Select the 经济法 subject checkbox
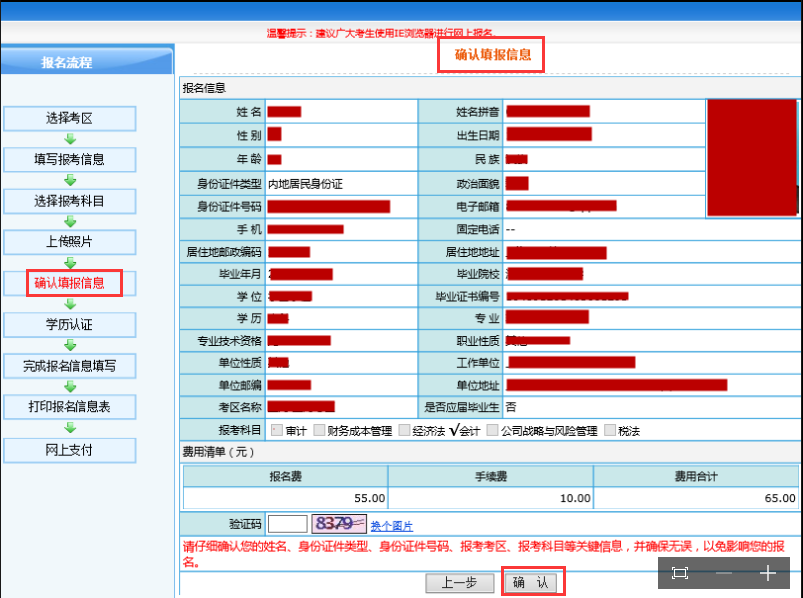 click(404, 431)
